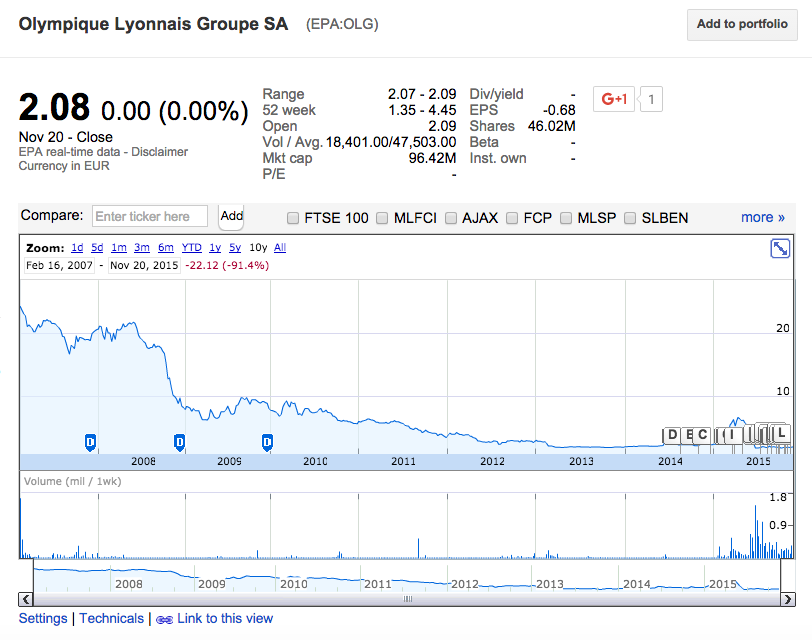
Task: Edit end date Nov 20, 2015 field
Action: click(144, 266)
